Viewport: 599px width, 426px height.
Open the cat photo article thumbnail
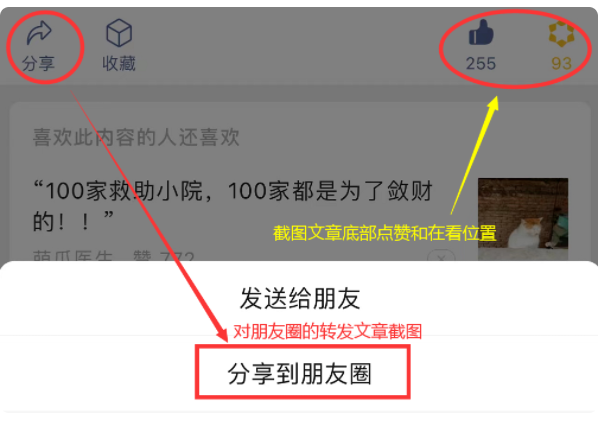[523, 219]
